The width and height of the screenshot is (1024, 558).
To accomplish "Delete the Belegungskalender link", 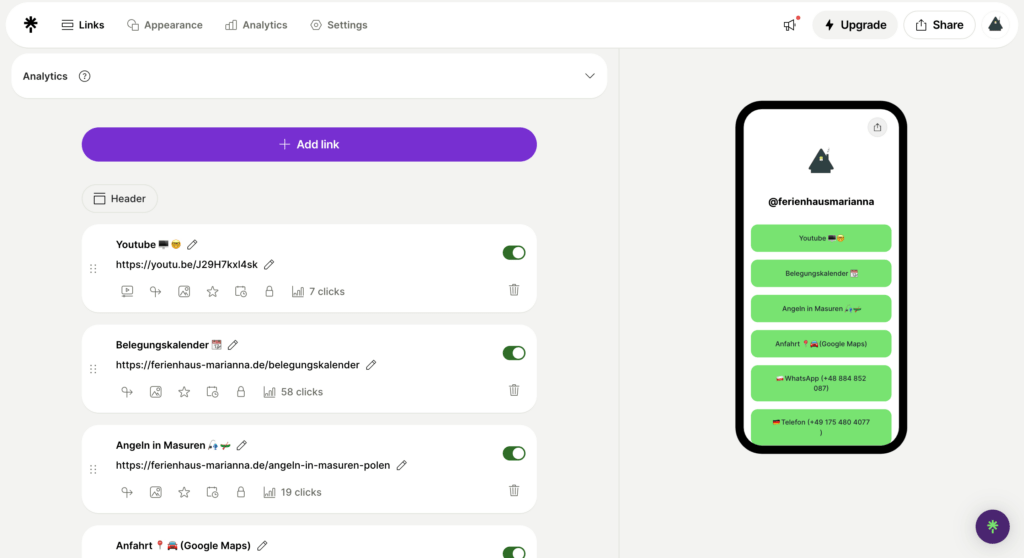I will click(514, 390).
